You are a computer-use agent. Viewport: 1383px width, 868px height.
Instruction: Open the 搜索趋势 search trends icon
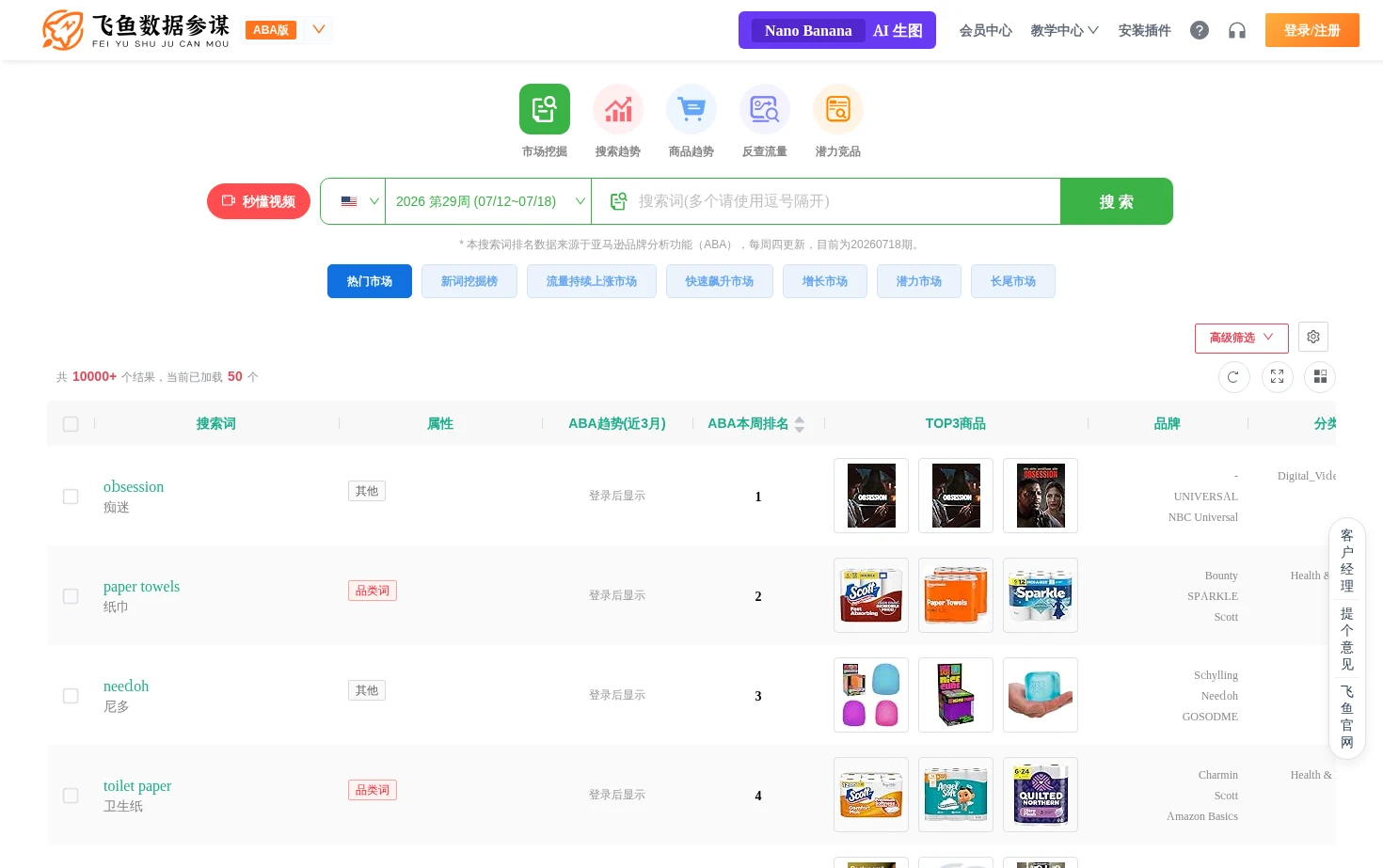[618, 109]
